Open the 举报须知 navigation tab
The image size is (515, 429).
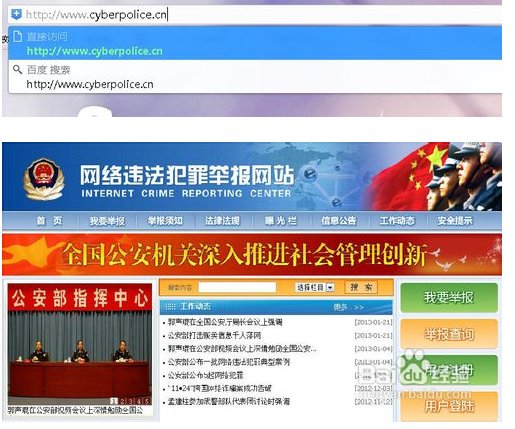[165, 221]
